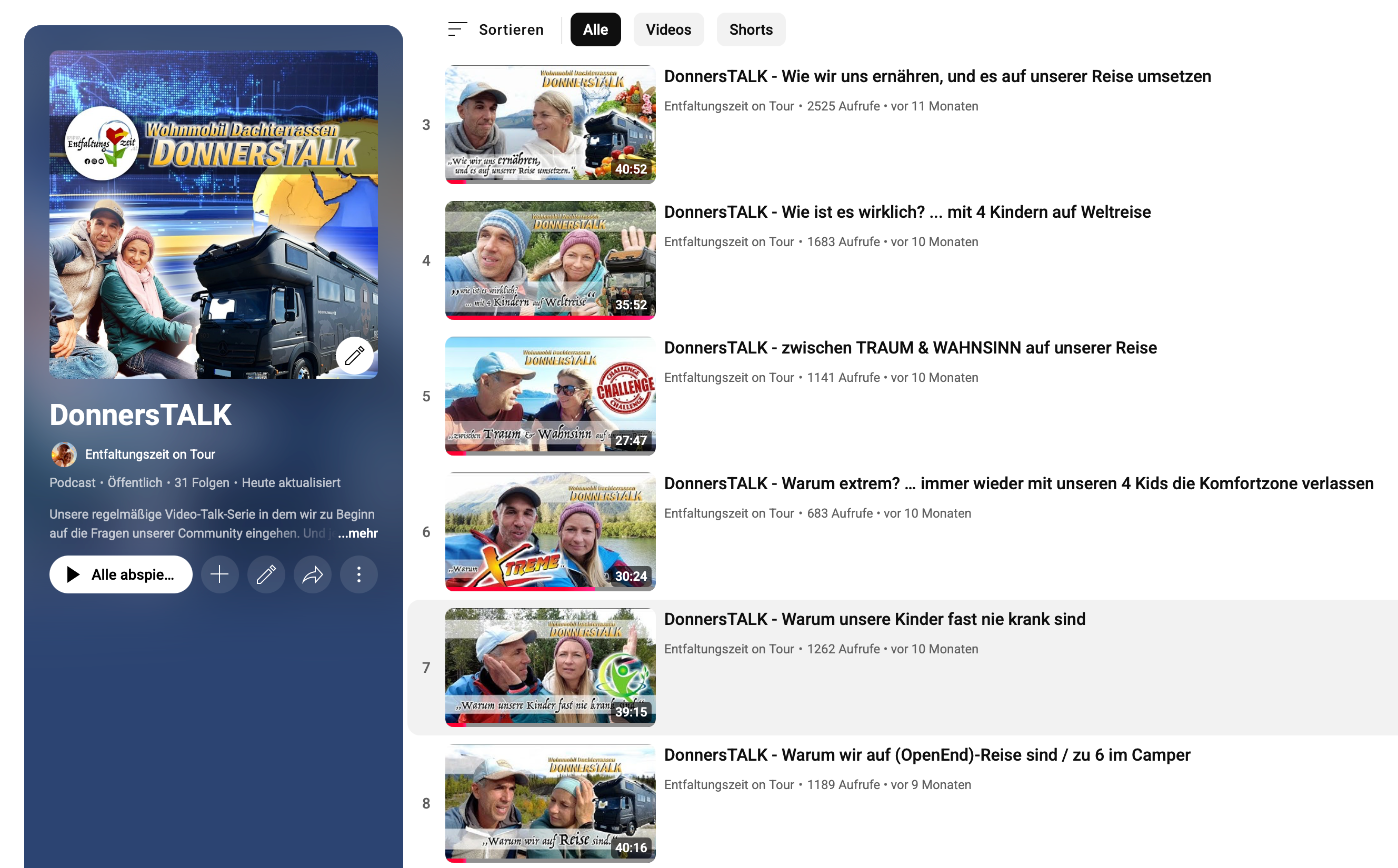Screen dimensions: 1398x868
Task: Click the pencil edit playlist button
Action: [266, 574]
